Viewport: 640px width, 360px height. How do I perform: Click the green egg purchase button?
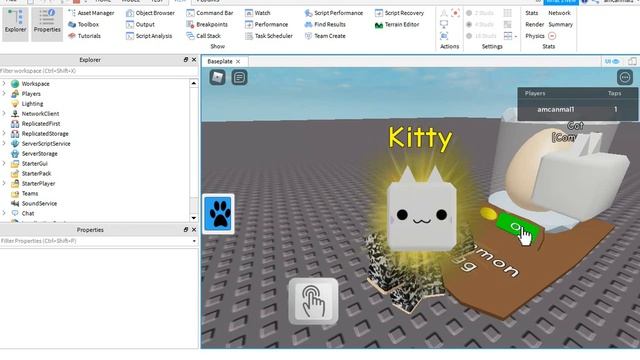(518, 229)
